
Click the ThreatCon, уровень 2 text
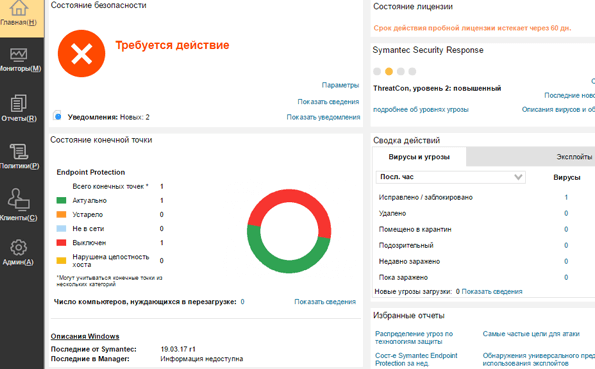(x=437, y=88)
